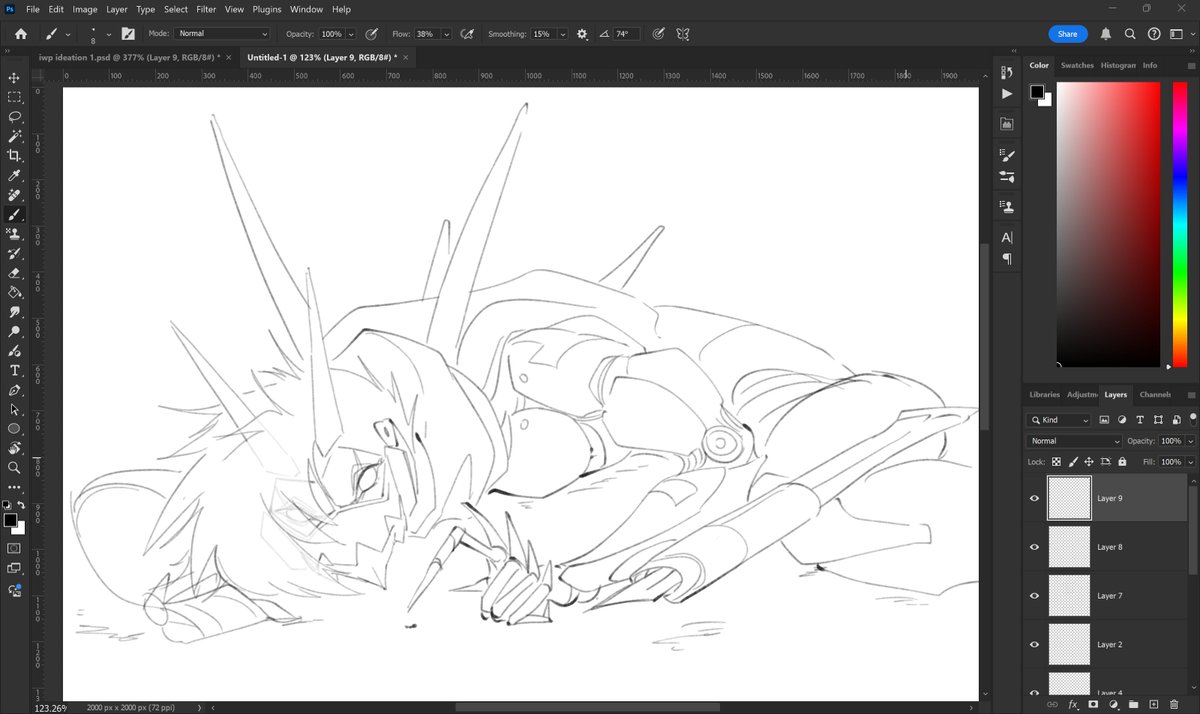Select the Paint Bucket tool
The image size is (1200, 714).
pos(14,292)
